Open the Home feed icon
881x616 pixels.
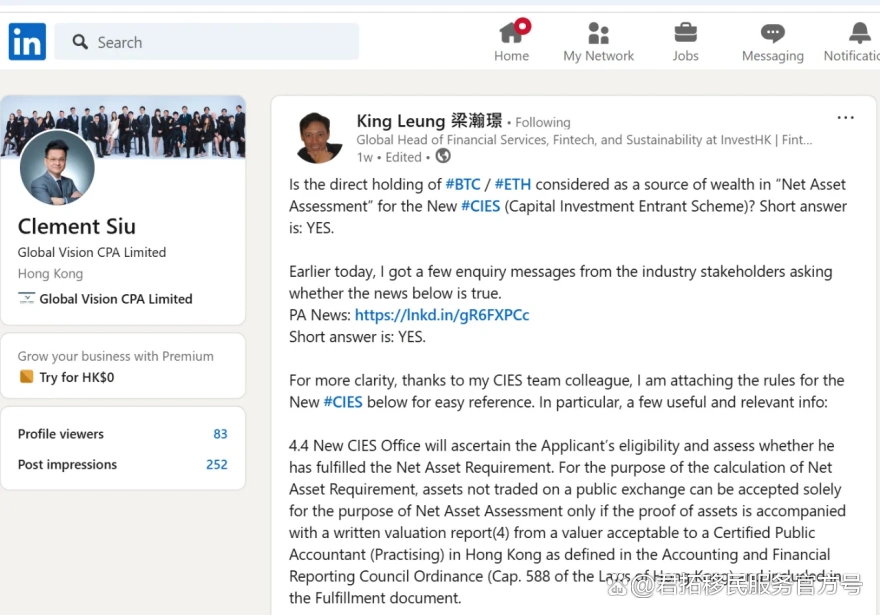(514, 31)
